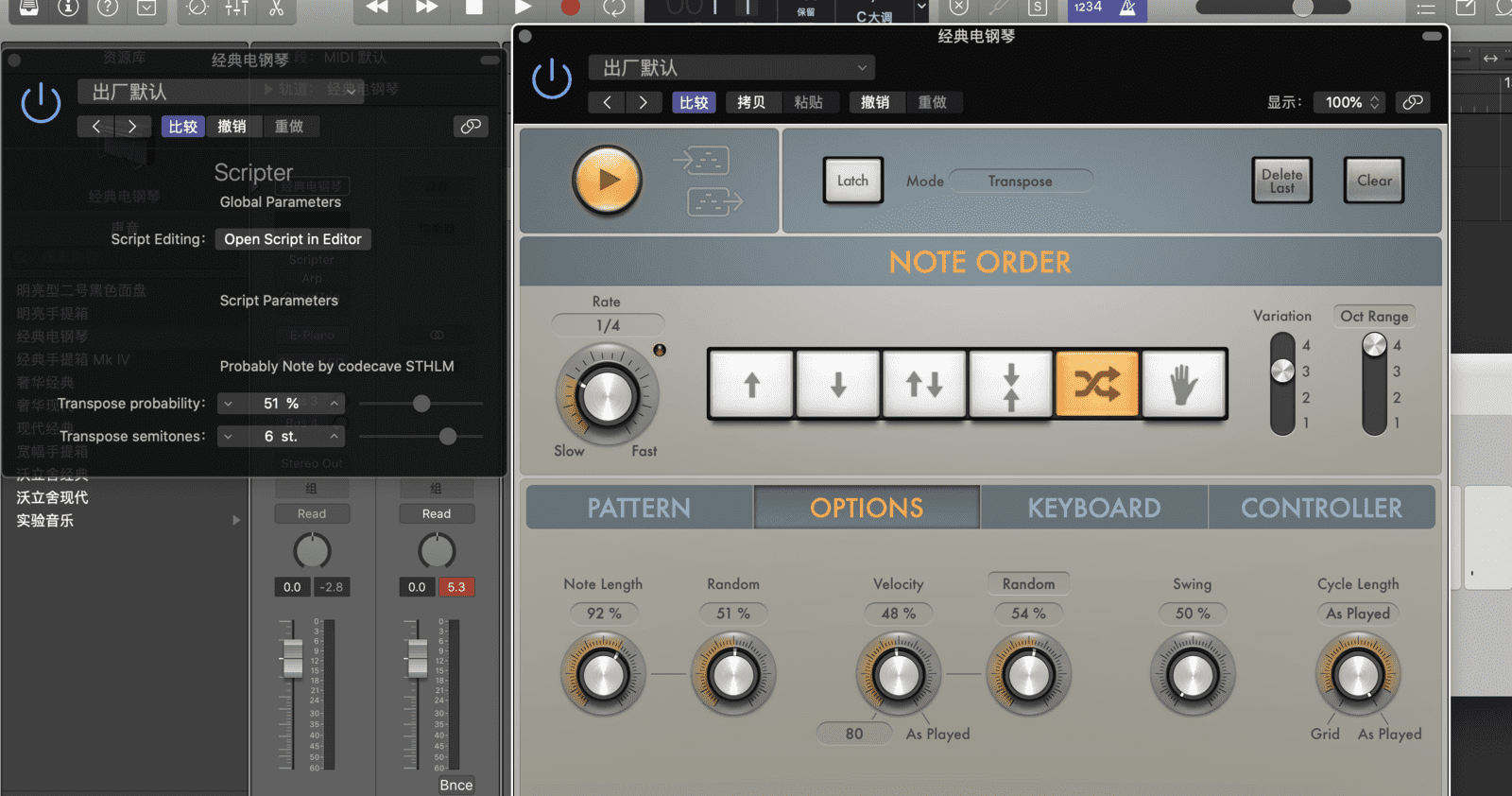Select the As Played hand note order

pos(1184,384)
